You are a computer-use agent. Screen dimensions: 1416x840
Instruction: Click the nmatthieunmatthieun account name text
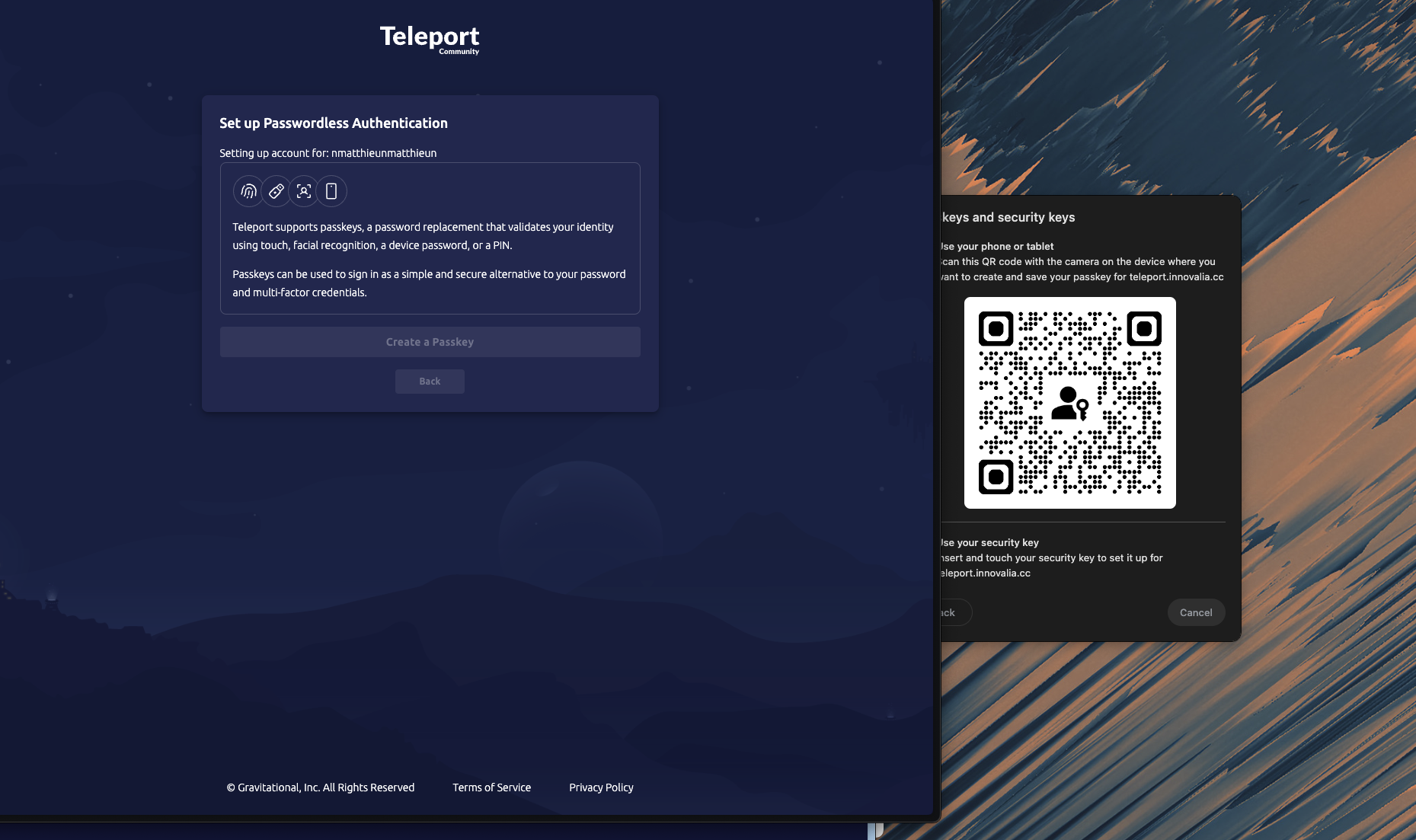(384, 152)
